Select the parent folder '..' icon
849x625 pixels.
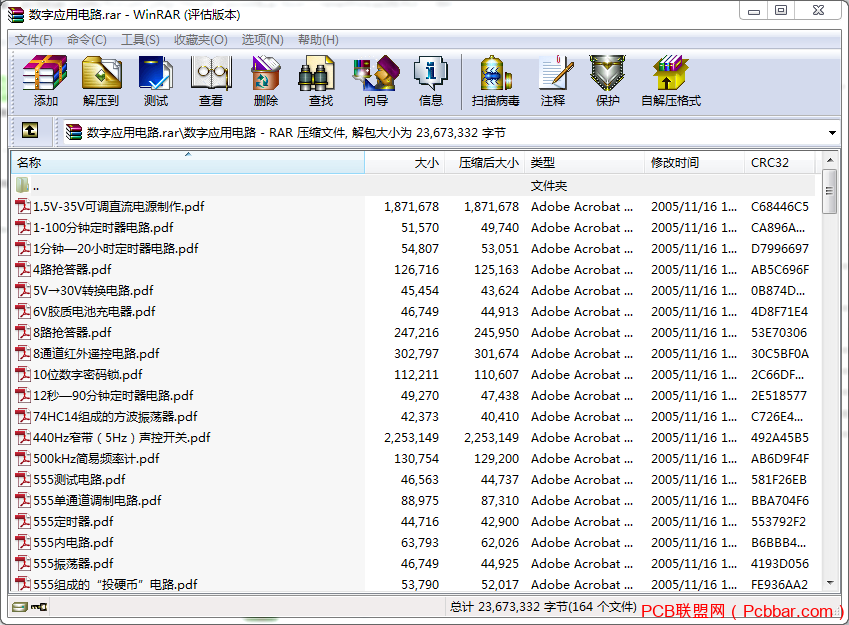[x=22, y=185]
